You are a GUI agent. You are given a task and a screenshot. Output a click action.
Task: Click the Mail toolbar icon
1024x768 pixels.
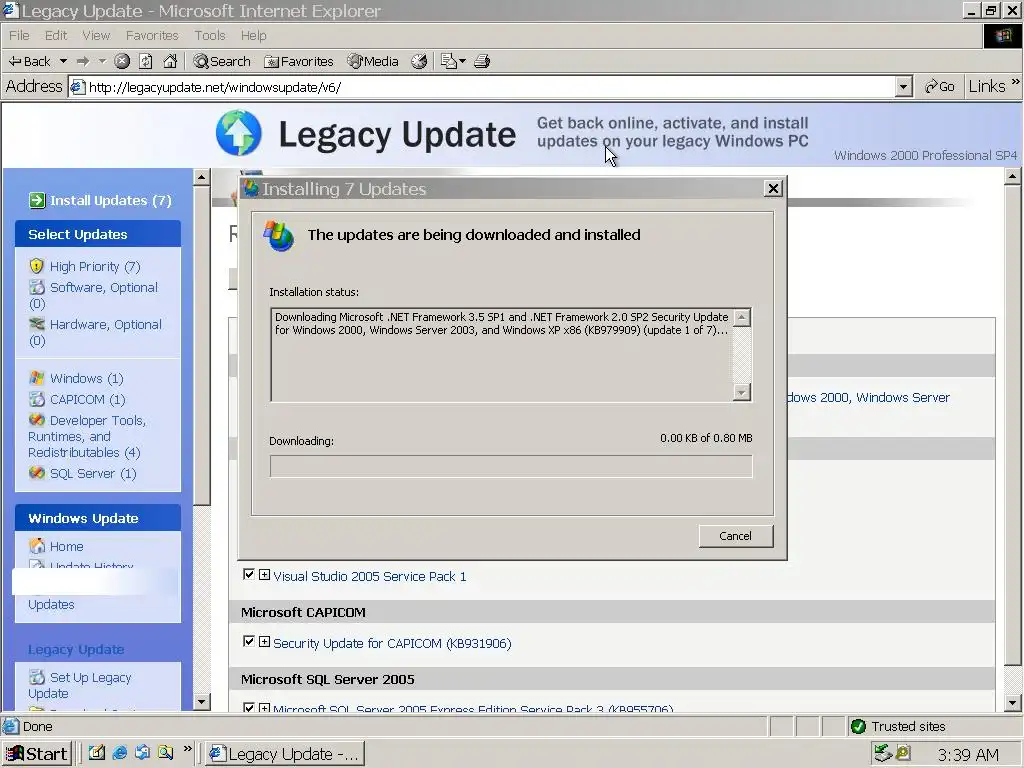(x=449, y=61)
